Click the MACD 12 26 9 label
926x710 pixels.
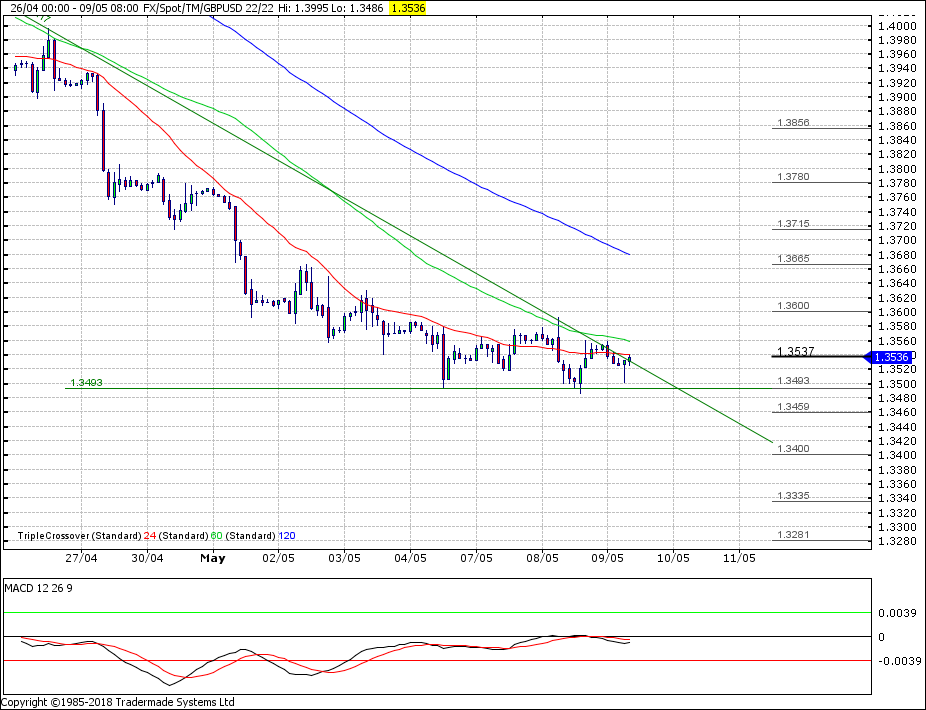tap(38, 588)
